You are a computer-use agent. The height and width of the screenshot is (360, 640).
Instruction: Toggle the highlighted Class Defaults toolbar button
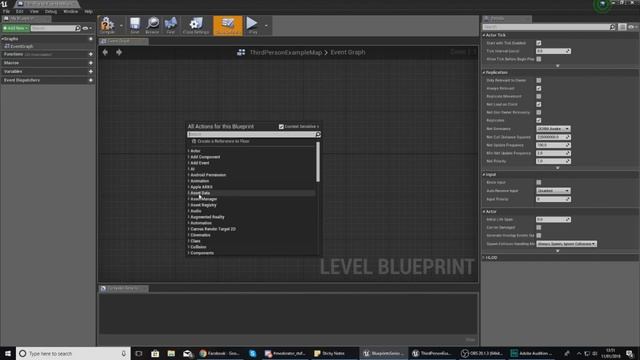[228, 25]
